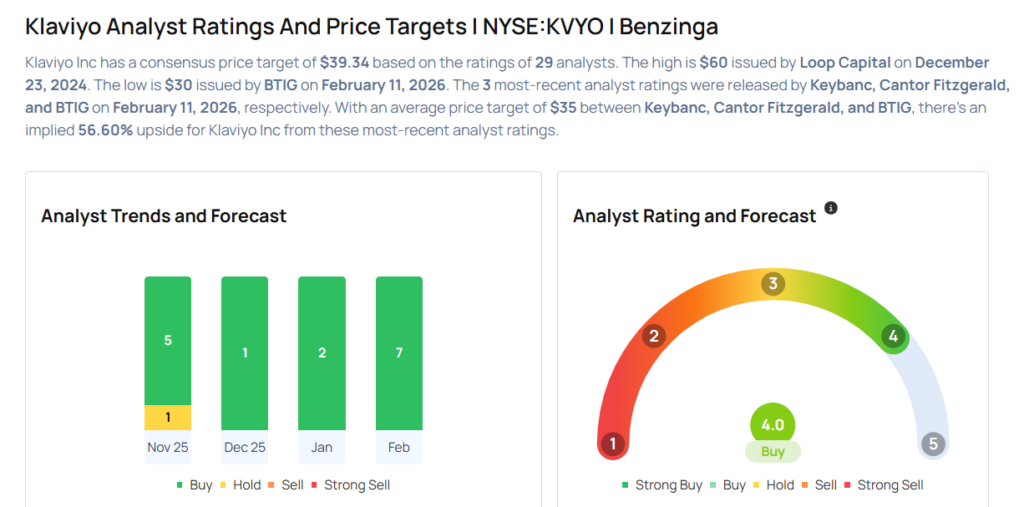Click the Feb bar showing 7 Buy ratings

(399, 353)
